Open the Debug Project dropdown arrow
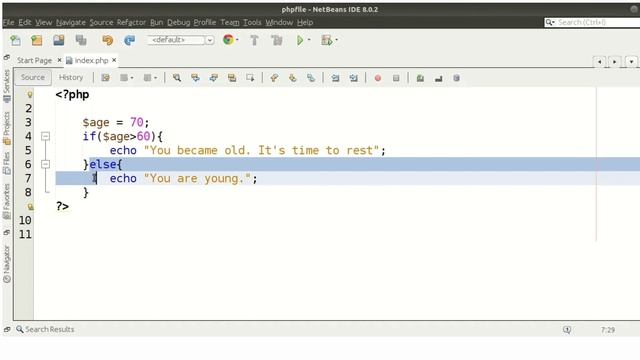This screenshot has height=360, width=640. pyautogui.click(x=336, y=40)
